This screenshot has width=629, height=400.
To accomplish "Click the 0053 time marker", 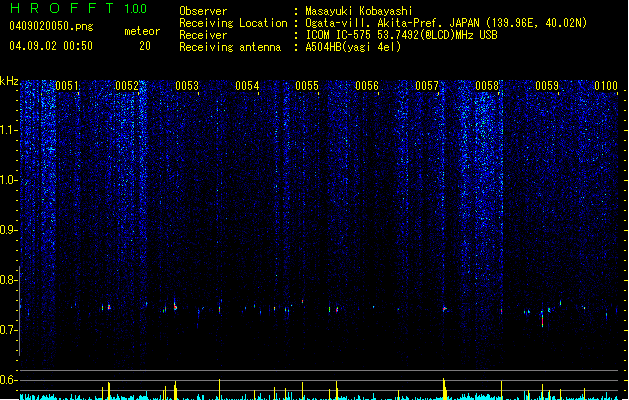I will [x=187, y=86].
